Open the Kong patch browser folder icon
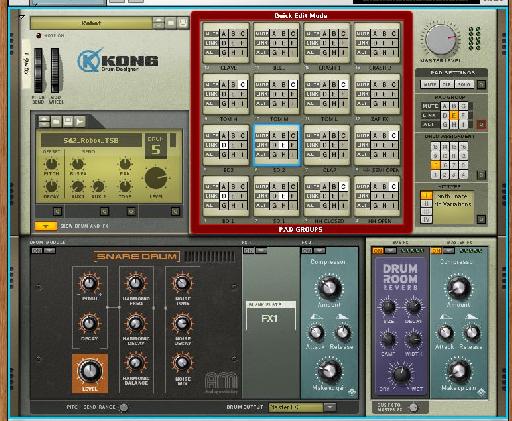This screenshot has width=512, height=421. 171,23
